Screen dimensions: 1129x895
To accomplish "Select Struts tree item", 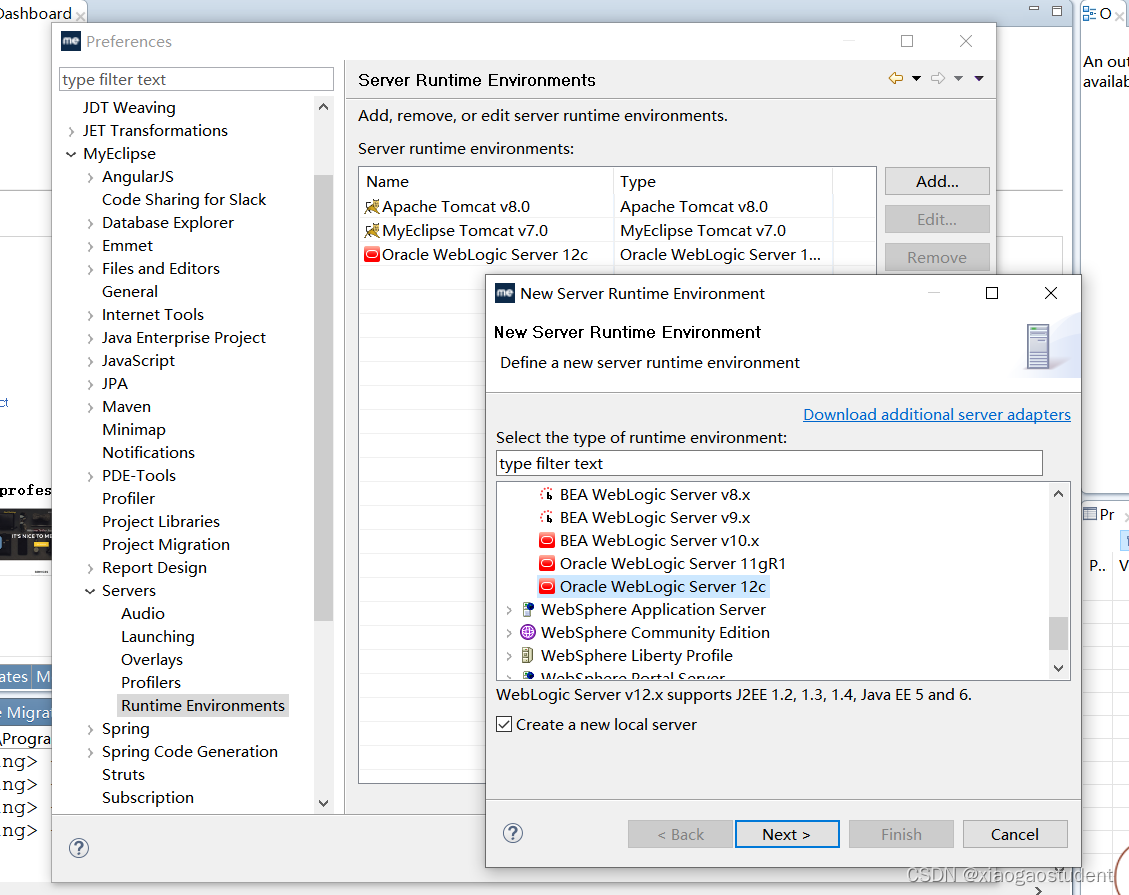I will tap(123, 775).
